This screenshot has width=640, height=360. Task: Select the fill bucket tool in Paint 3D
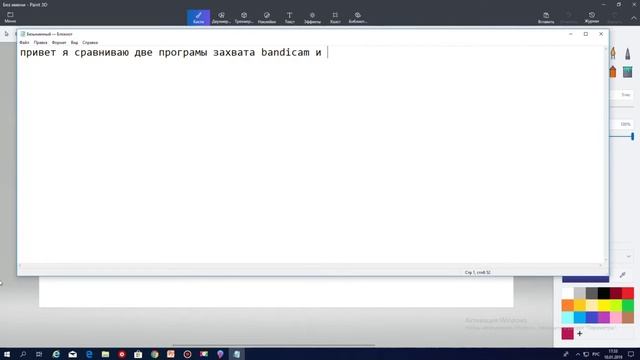(x=627, y=72)
